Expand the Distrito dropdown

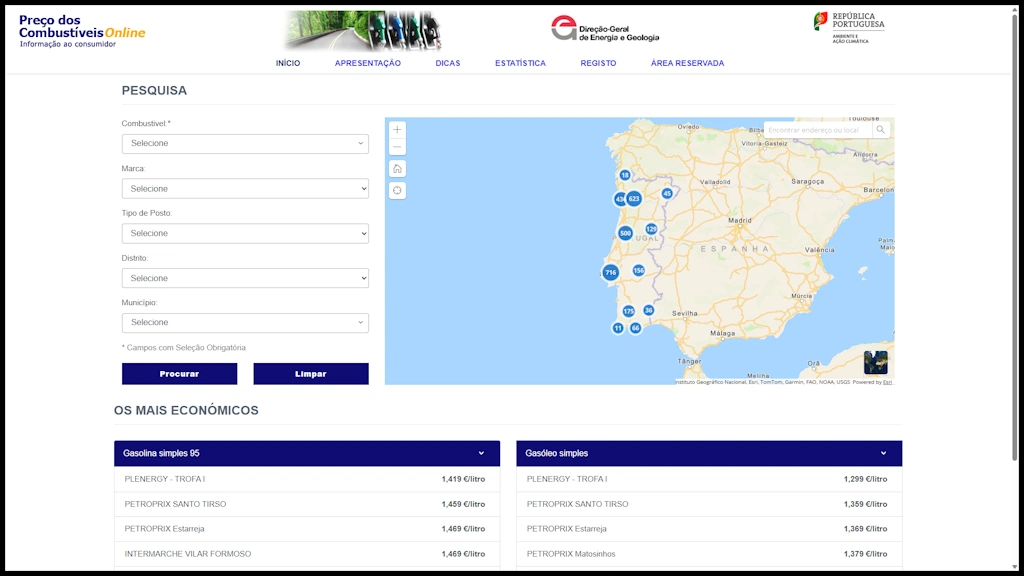pyautogui.click(x=245, y=277)
